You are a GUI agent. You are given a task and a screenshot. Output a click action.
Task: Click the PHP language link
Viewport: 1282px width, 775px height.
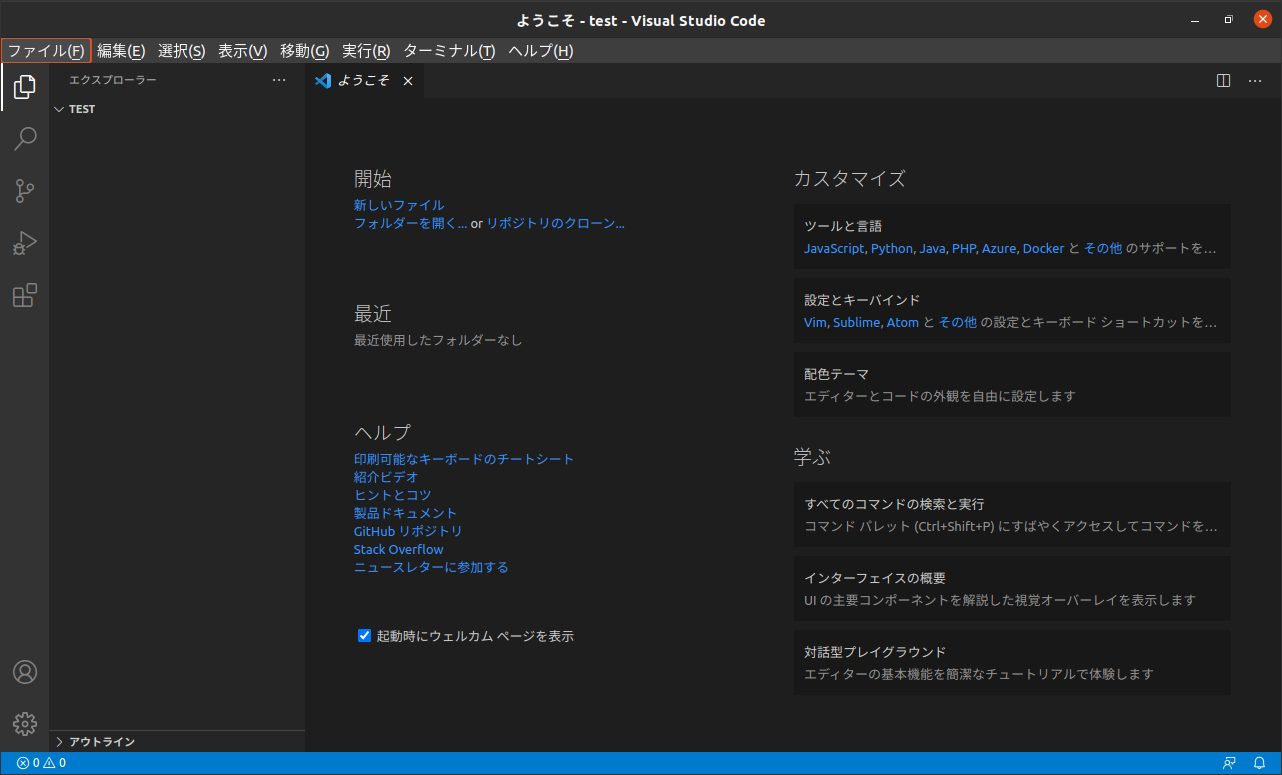(x=964, y=248)
